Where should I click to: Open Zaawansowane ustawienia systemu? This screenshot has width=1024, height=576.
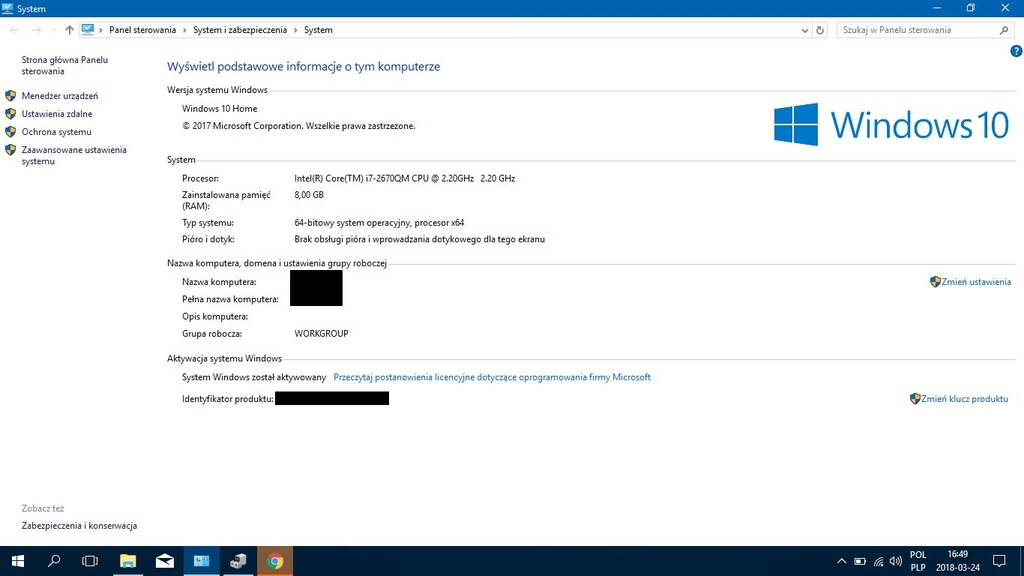click(x=74, y=155)
